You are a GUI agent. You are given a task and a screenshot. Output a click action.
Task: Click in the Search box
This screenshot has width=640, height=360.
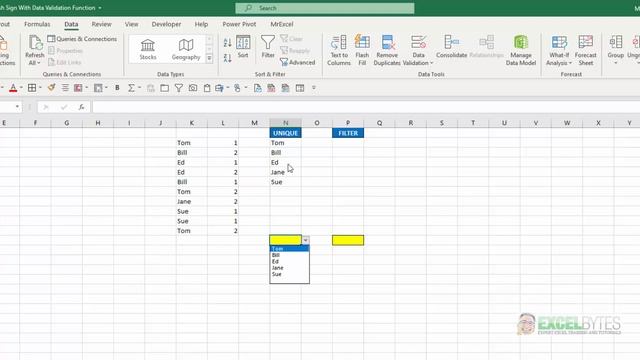pyautogui.click(x=325, y=8)
